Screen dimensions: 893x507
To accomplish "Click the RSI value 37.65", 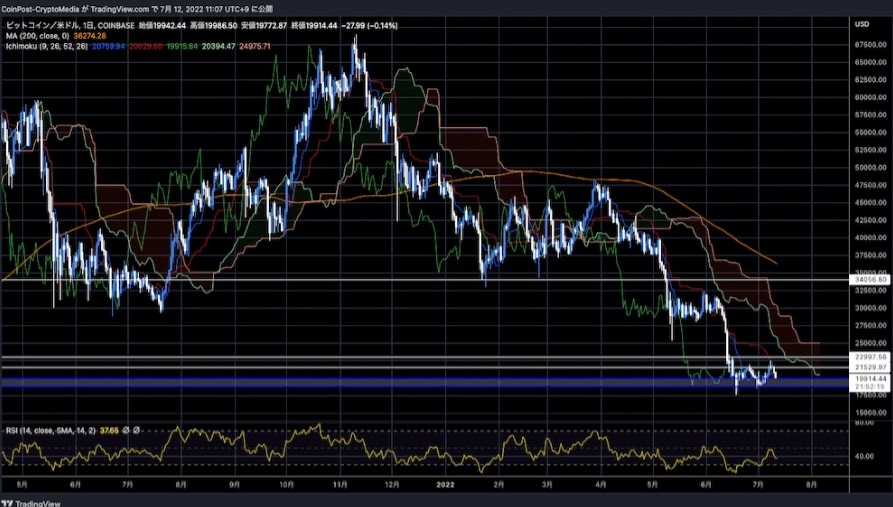I will click(109, 431).
